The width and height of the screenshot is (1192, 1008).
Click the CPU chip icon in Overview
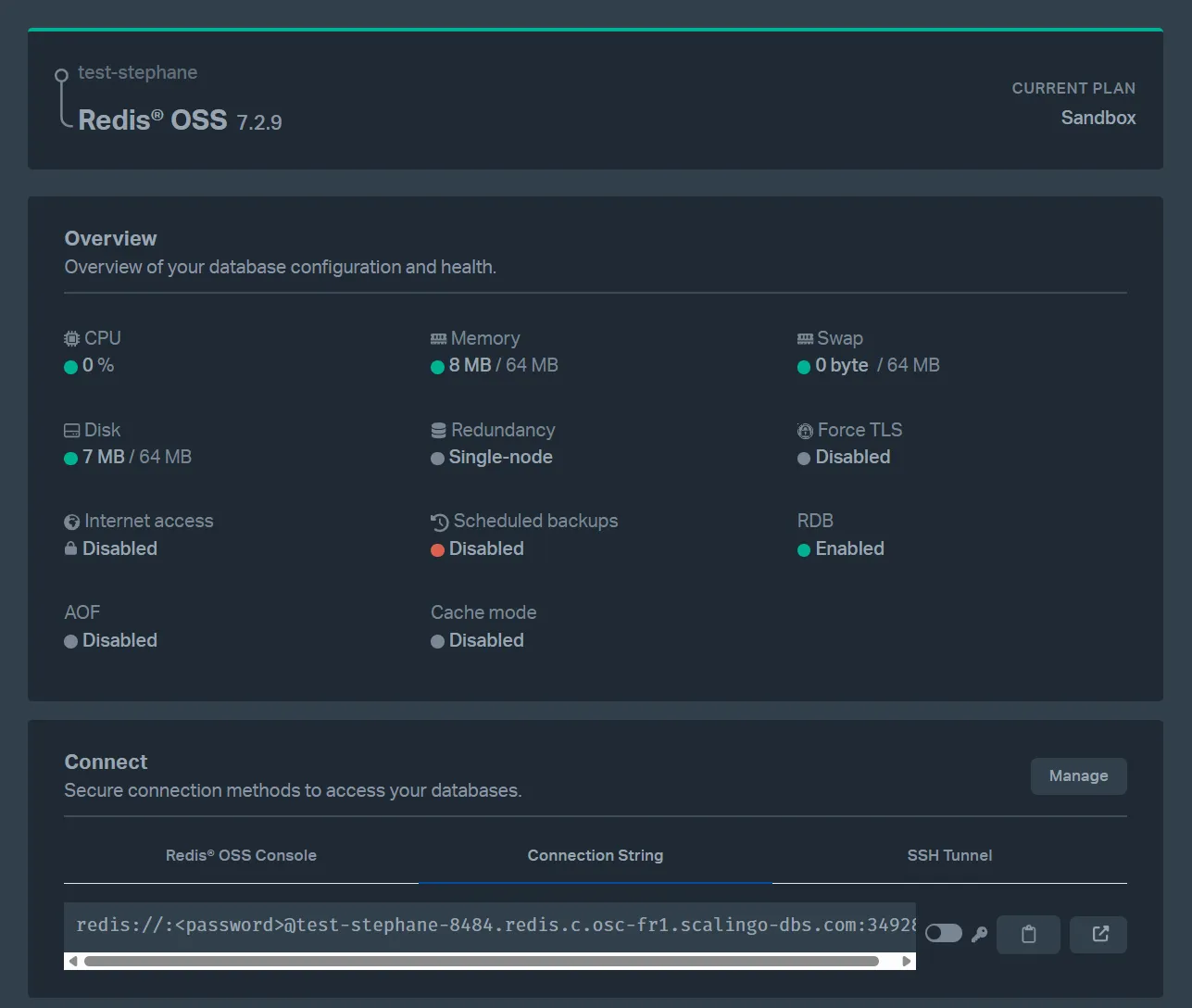click(x=71, y=337)
